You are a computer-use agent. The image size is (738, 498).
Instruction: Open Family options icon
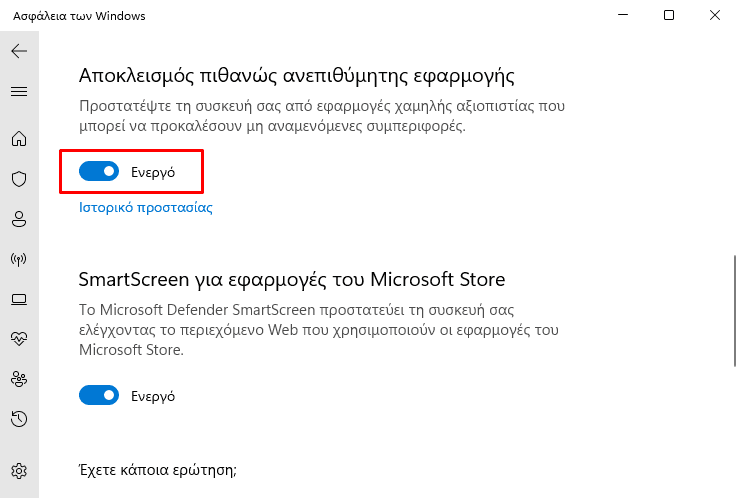19,379
